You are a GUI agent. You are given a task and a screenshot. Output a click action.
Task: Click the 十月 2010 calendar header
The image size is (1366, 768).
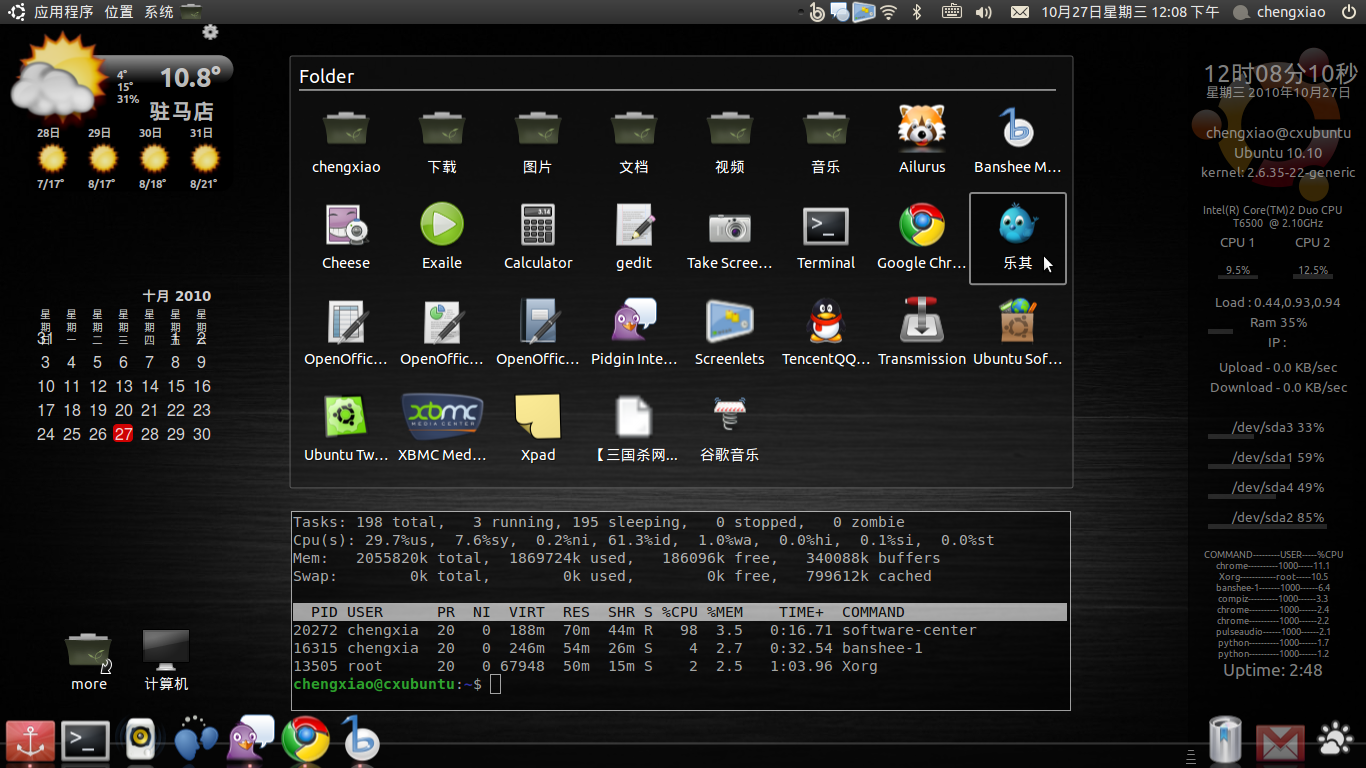[x=177, y=296]
